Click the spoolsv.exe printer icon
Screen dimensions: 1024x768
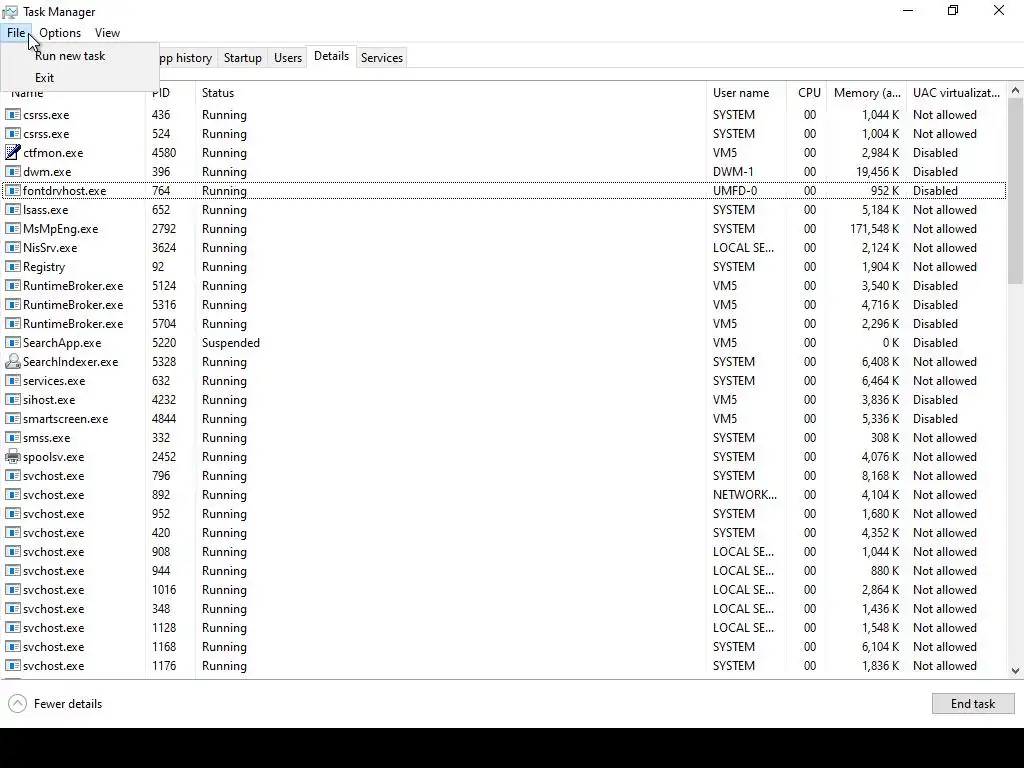tap(12, 456)
